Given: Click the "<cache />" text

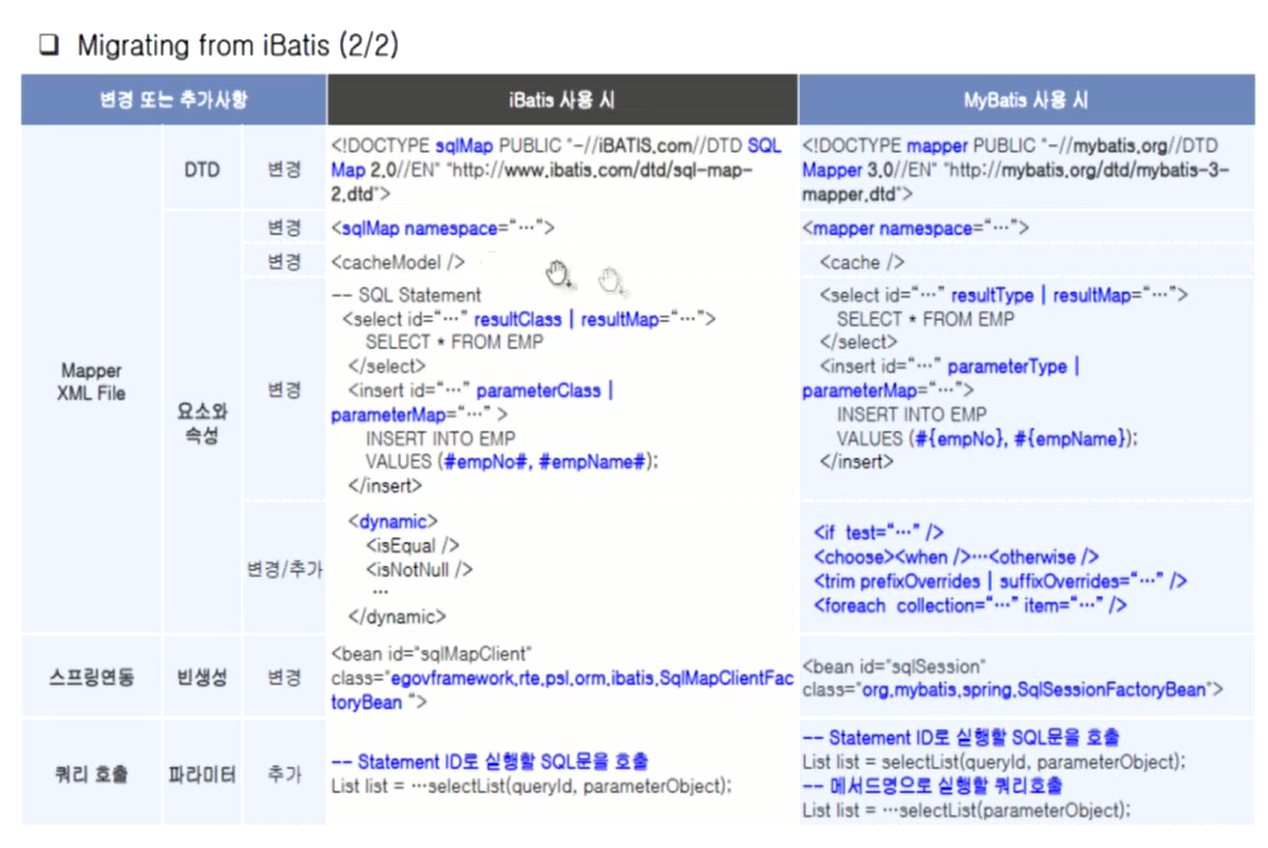Looking at the screenshot, I should (862, 262).
